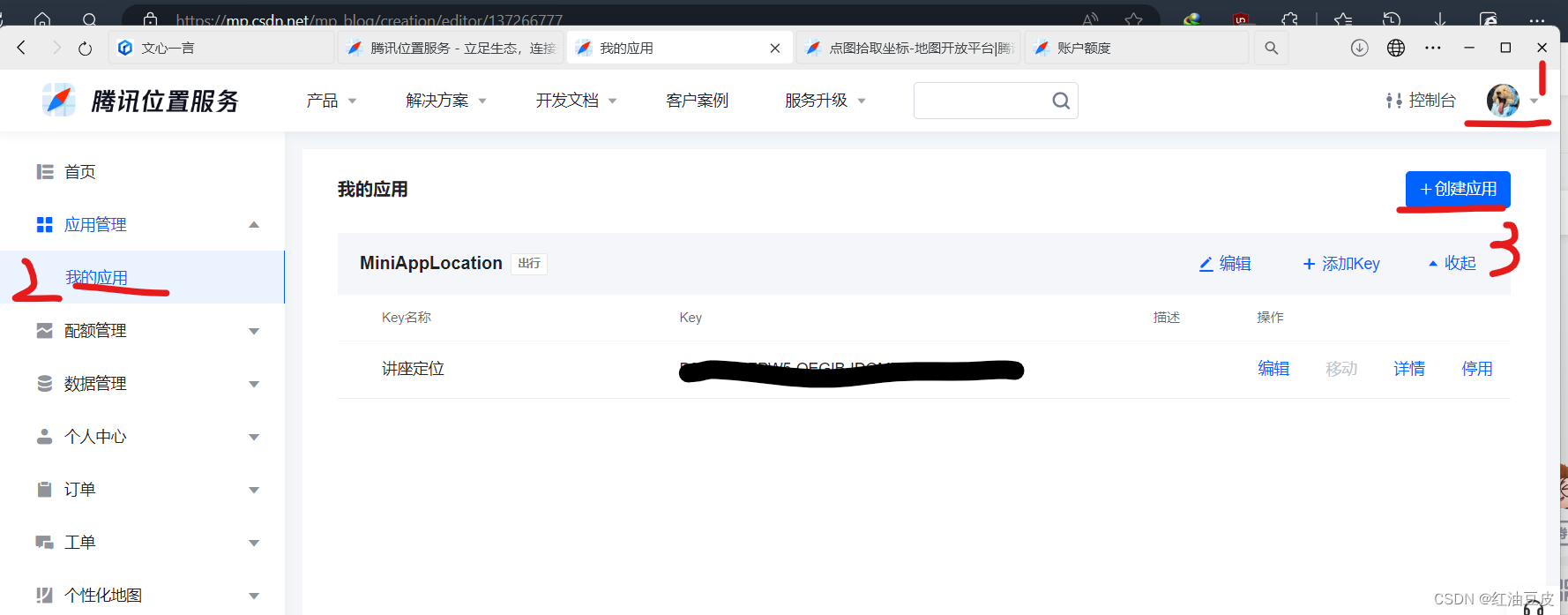Expand the 数据管理 sidebar section
The image size is (1568, 615).
tap(254, 384)
